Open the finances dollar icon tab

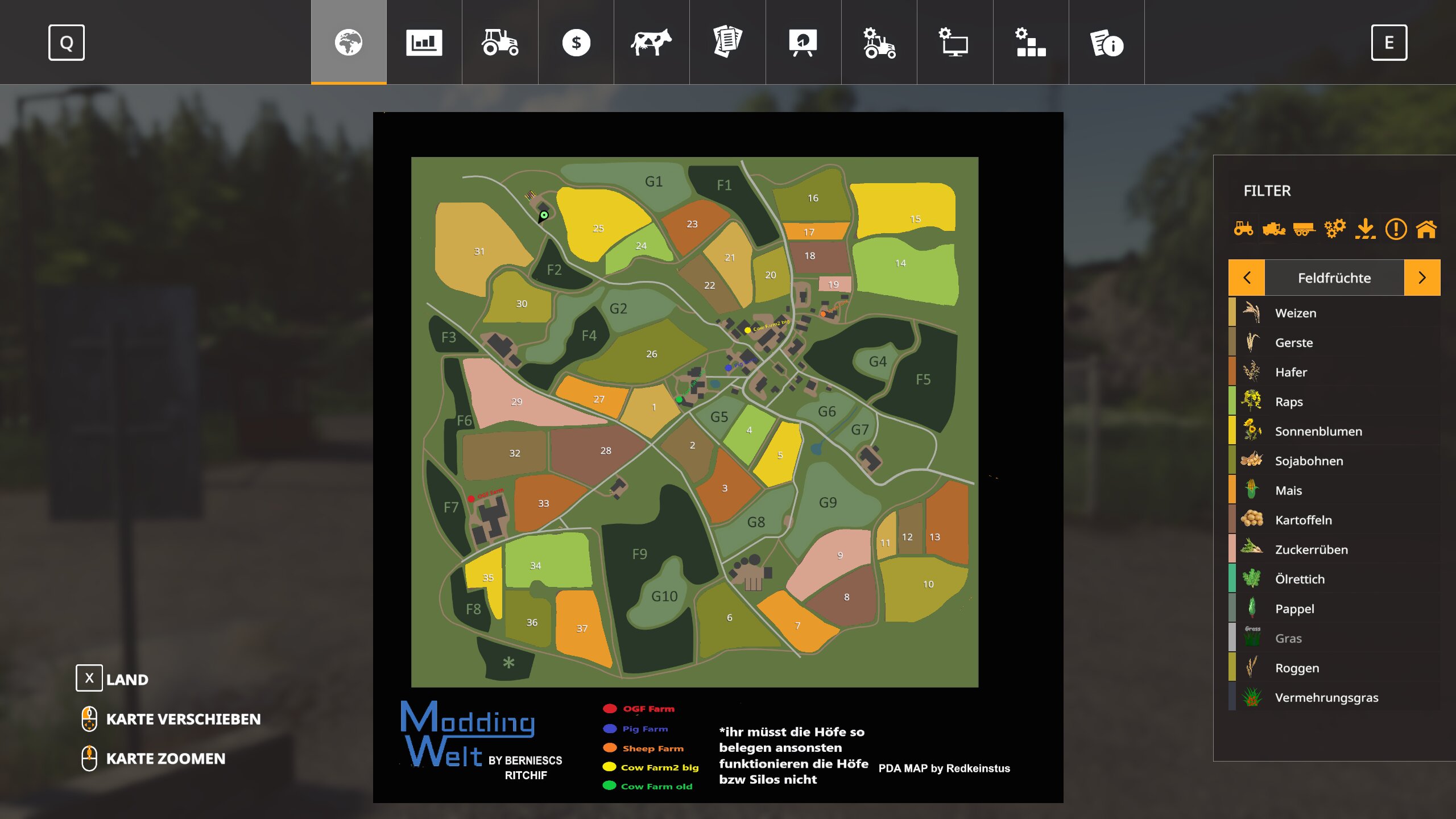pos(576,43)
